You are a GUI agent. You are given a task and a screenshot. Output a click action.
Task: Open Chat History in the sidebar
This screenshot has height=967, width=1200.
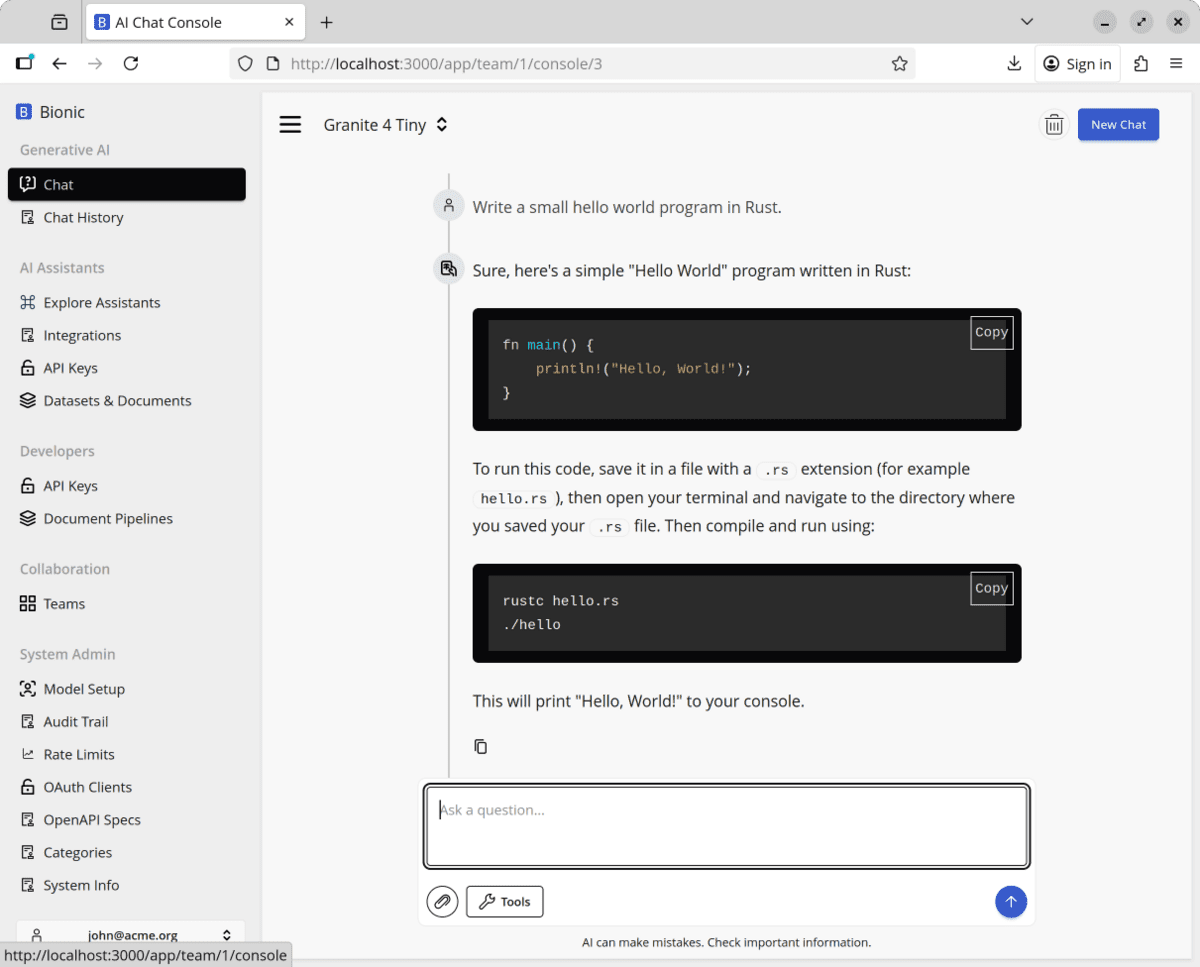point(83,217)
